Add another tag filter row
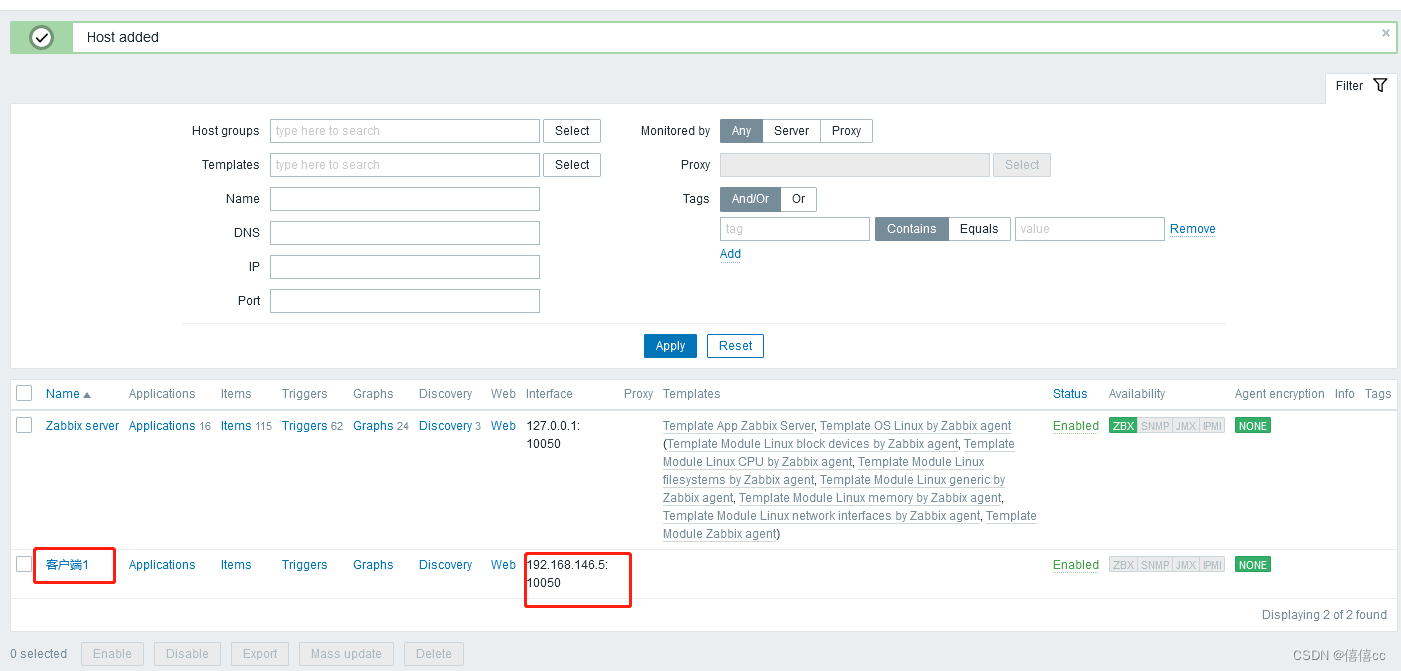The height and width of the screenshot is (671, 1401). tap(730, 254)
